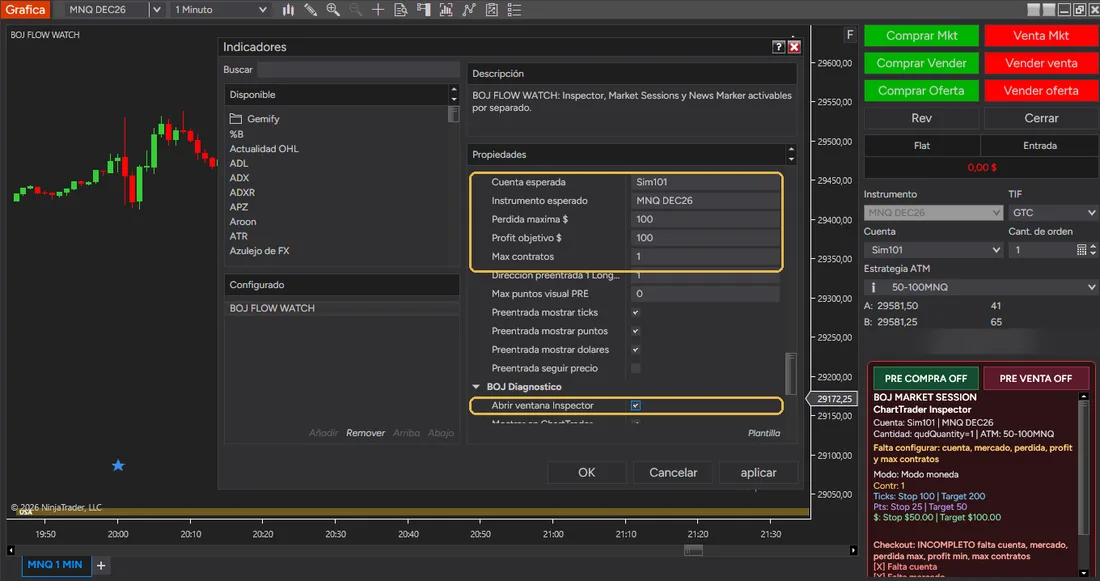Click the Perdida maxima $ value field
This screenshot has height=581, width=1100.
point(705,219)
